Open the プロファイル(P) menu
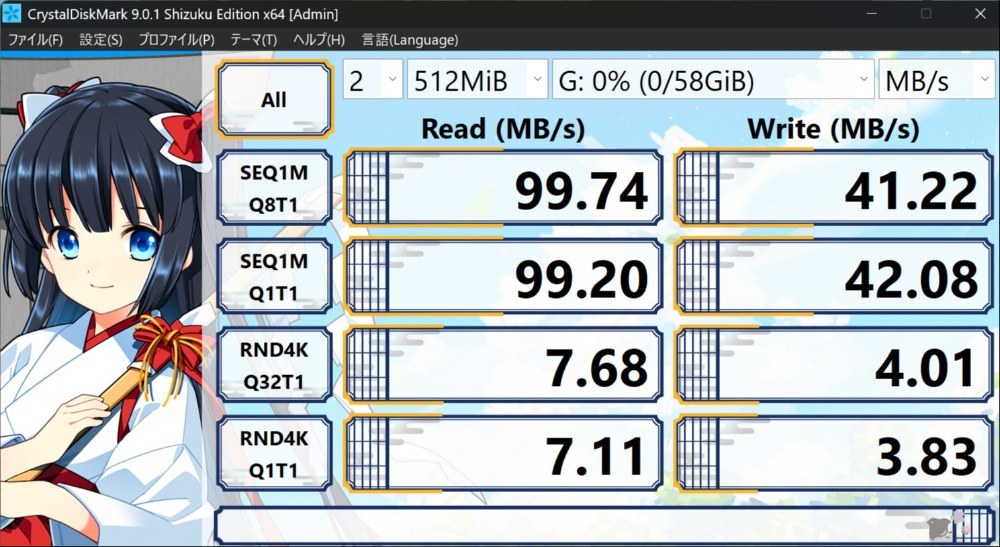 [177, 40]
